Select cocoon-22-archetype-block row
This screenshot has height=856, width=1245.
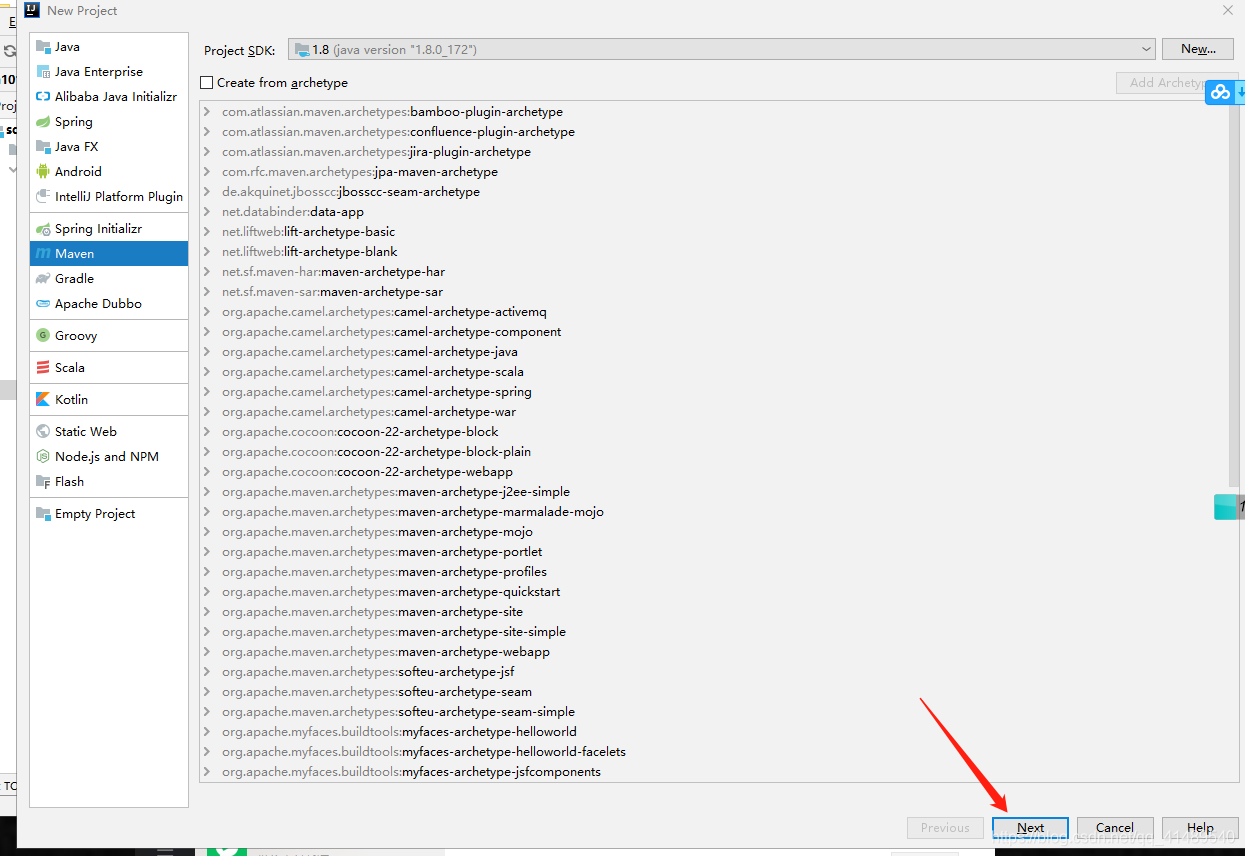point(714,432)
